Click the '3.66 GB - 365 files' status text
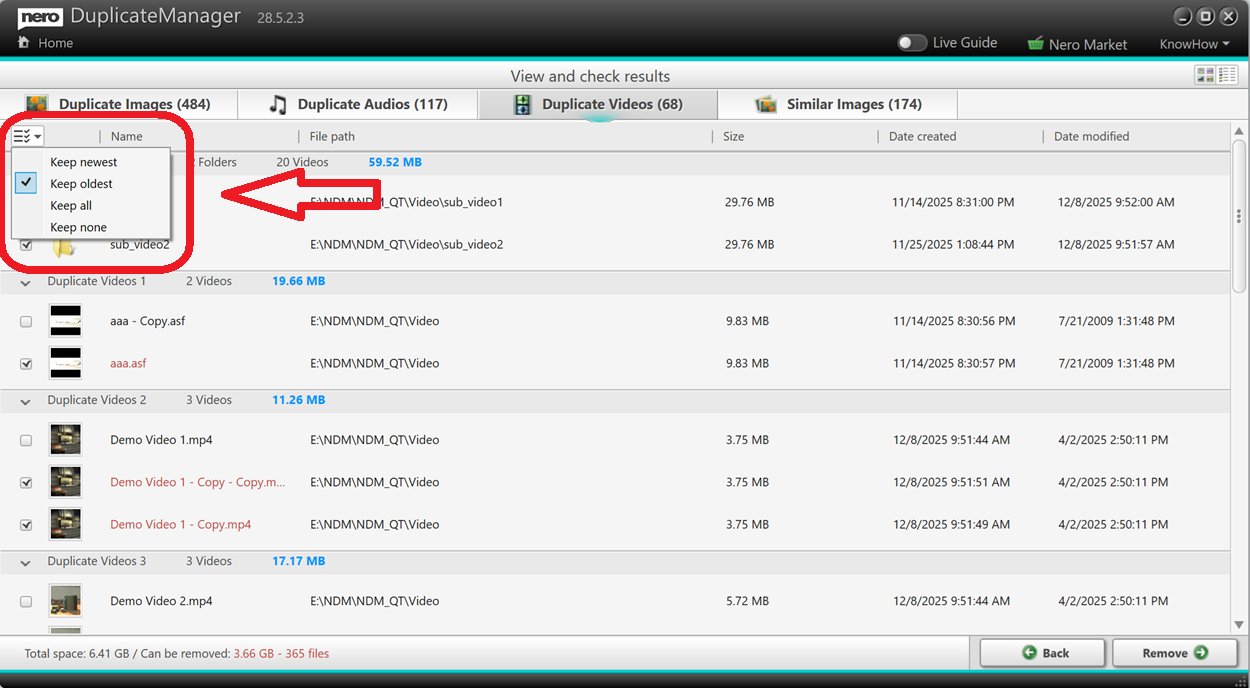Screen dimensions: 1250x688 [281, 654]
